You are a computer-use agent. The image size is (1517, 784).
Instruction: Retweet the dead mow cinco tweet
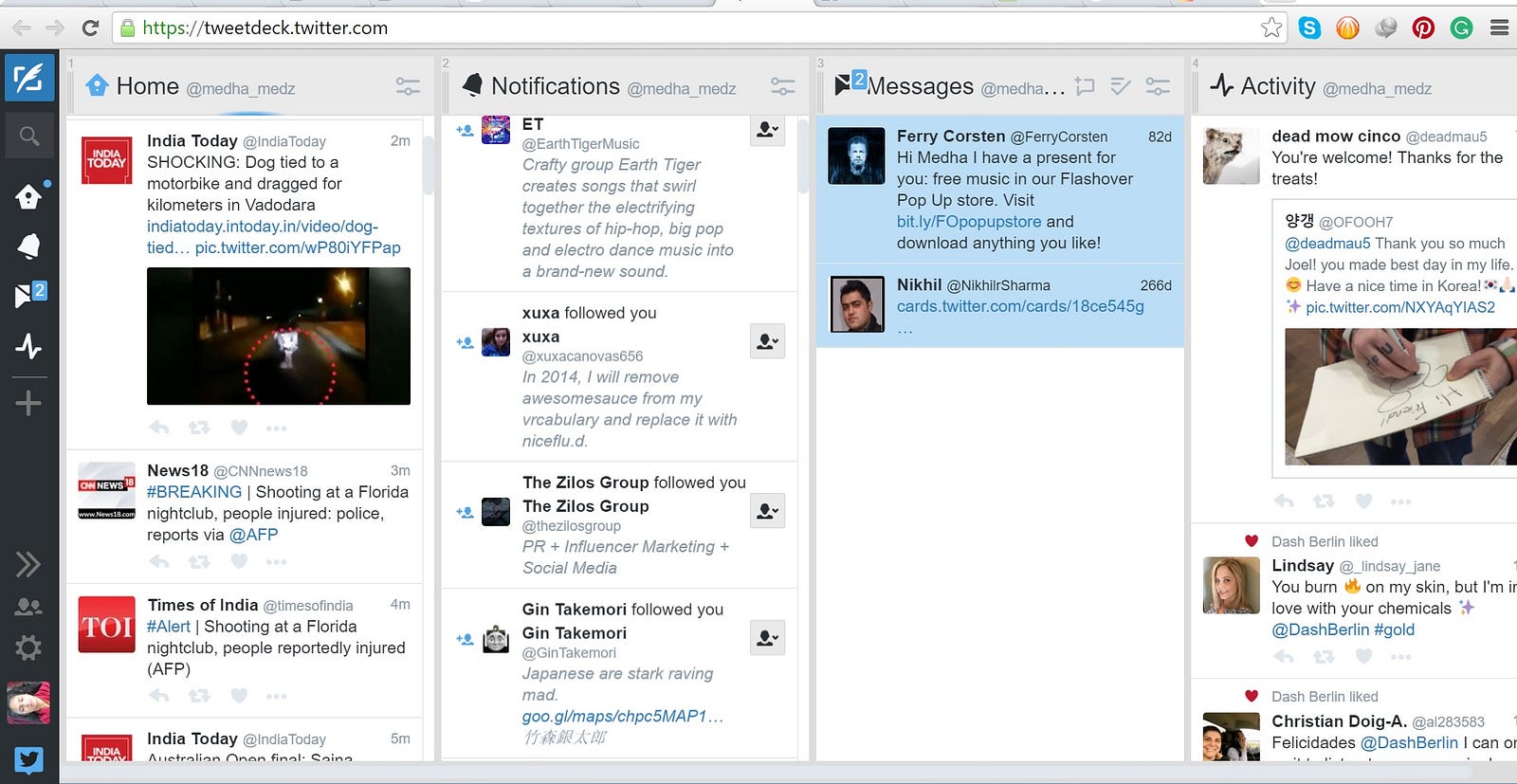click(1324, 501)
